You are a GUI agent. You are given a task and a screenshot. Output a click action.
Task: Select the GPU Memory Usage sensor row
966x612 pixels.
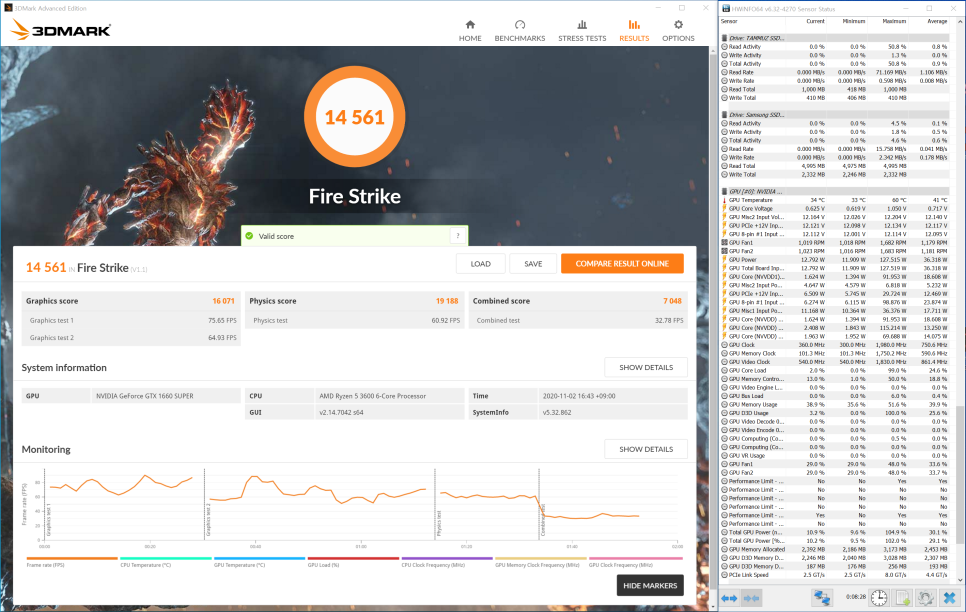[837, 405]
